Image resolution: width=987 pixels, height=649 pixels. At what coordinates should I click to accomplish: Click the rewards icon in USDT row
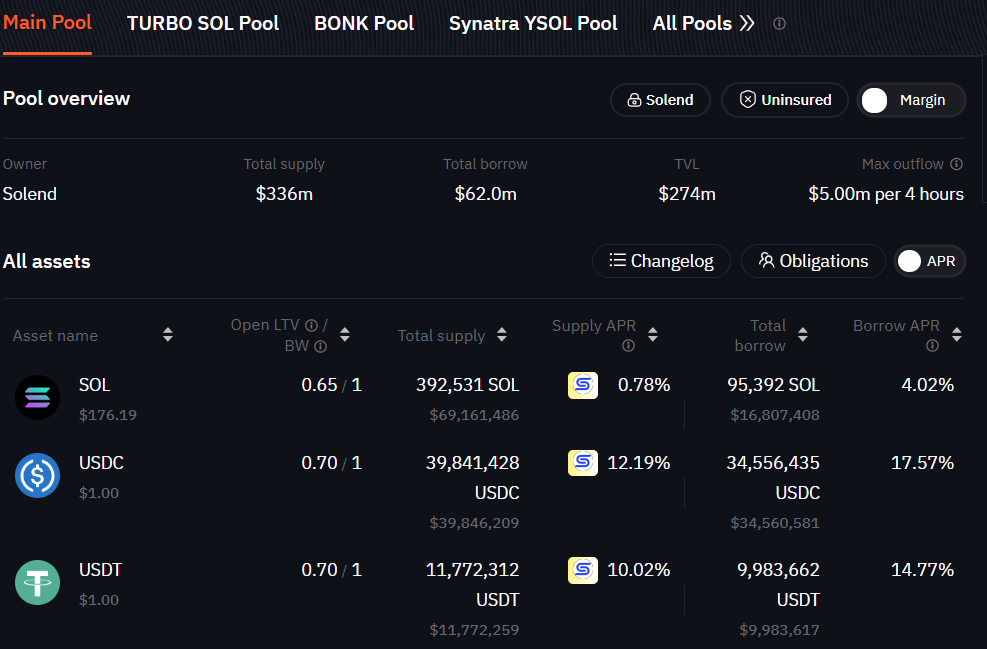[x=583, y=570]
